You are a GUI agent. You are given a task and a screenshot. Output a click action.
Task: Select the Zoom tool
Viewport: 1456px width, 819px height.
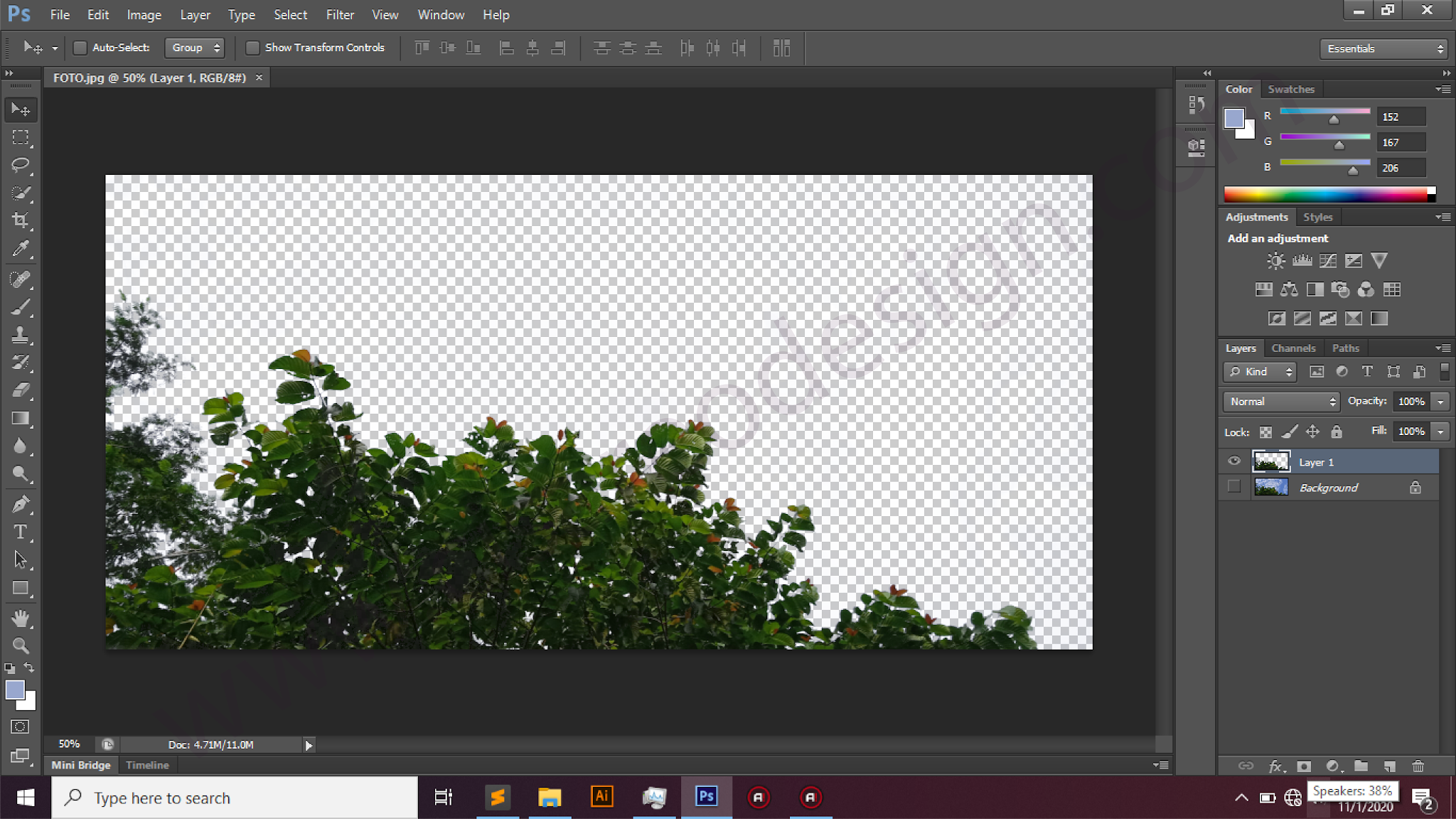point(21,646)
